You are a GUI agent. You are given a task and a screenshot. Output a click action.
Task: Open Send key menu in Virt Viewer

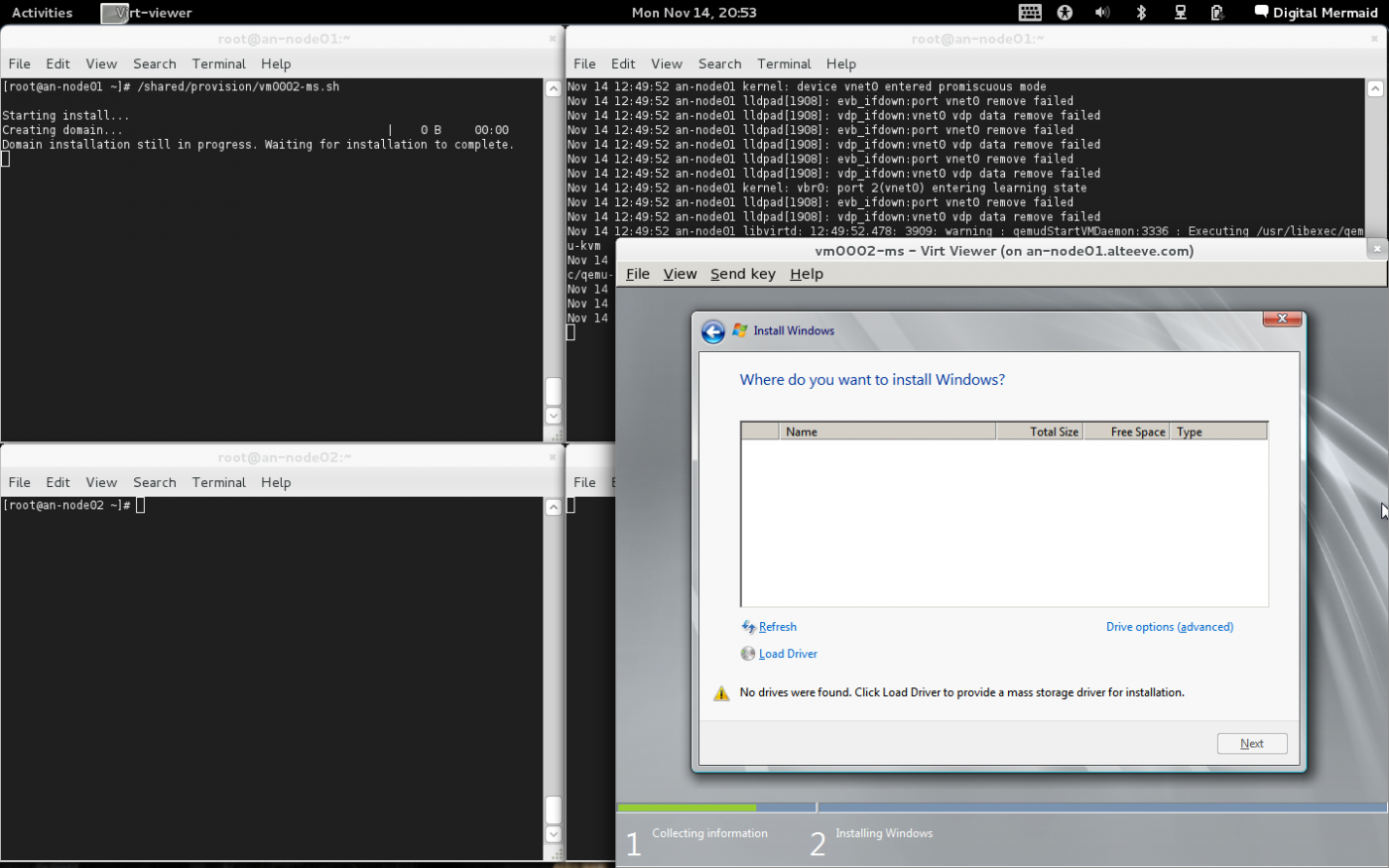click(742, 274)
